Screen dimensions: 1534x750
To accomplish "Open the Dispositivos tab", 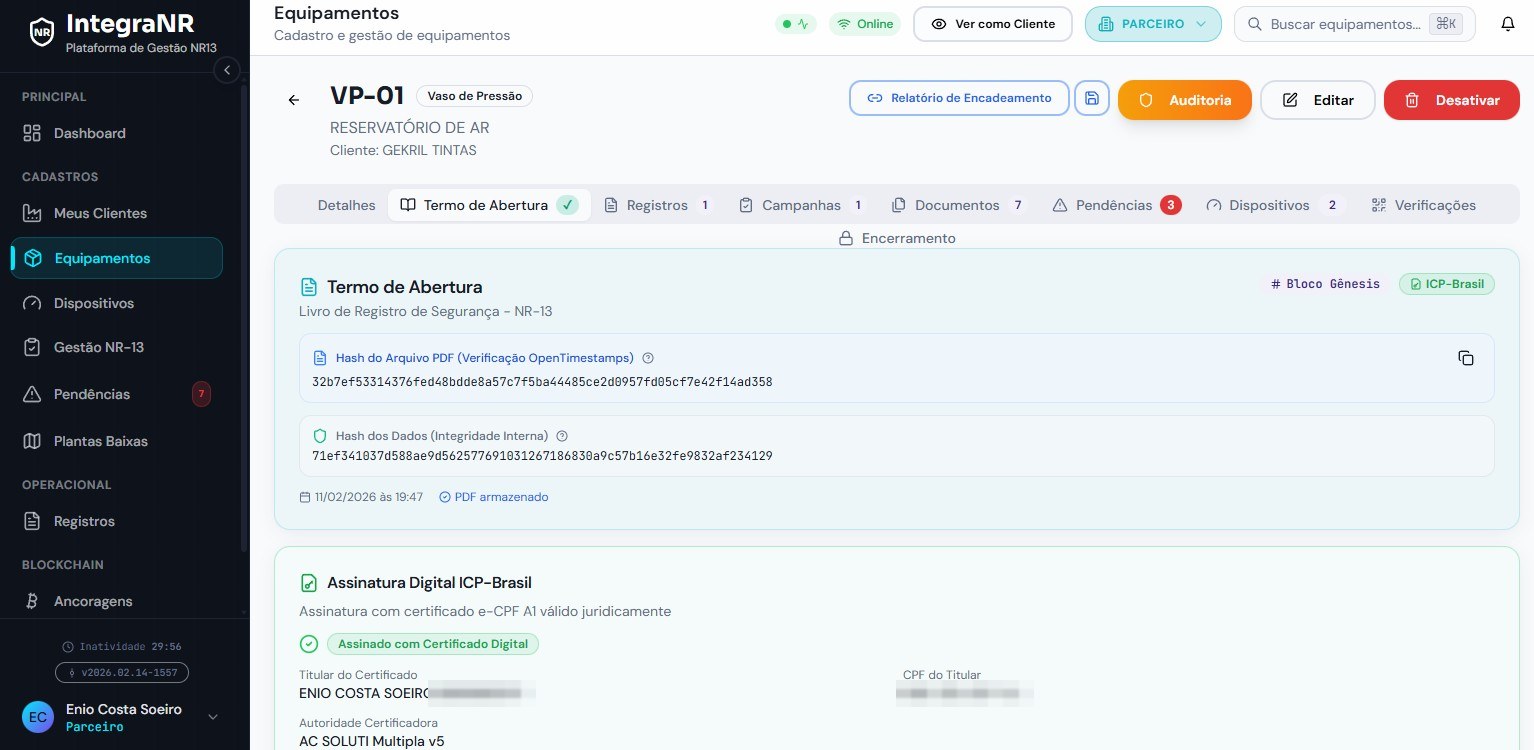I will (x=1274, y=205).
